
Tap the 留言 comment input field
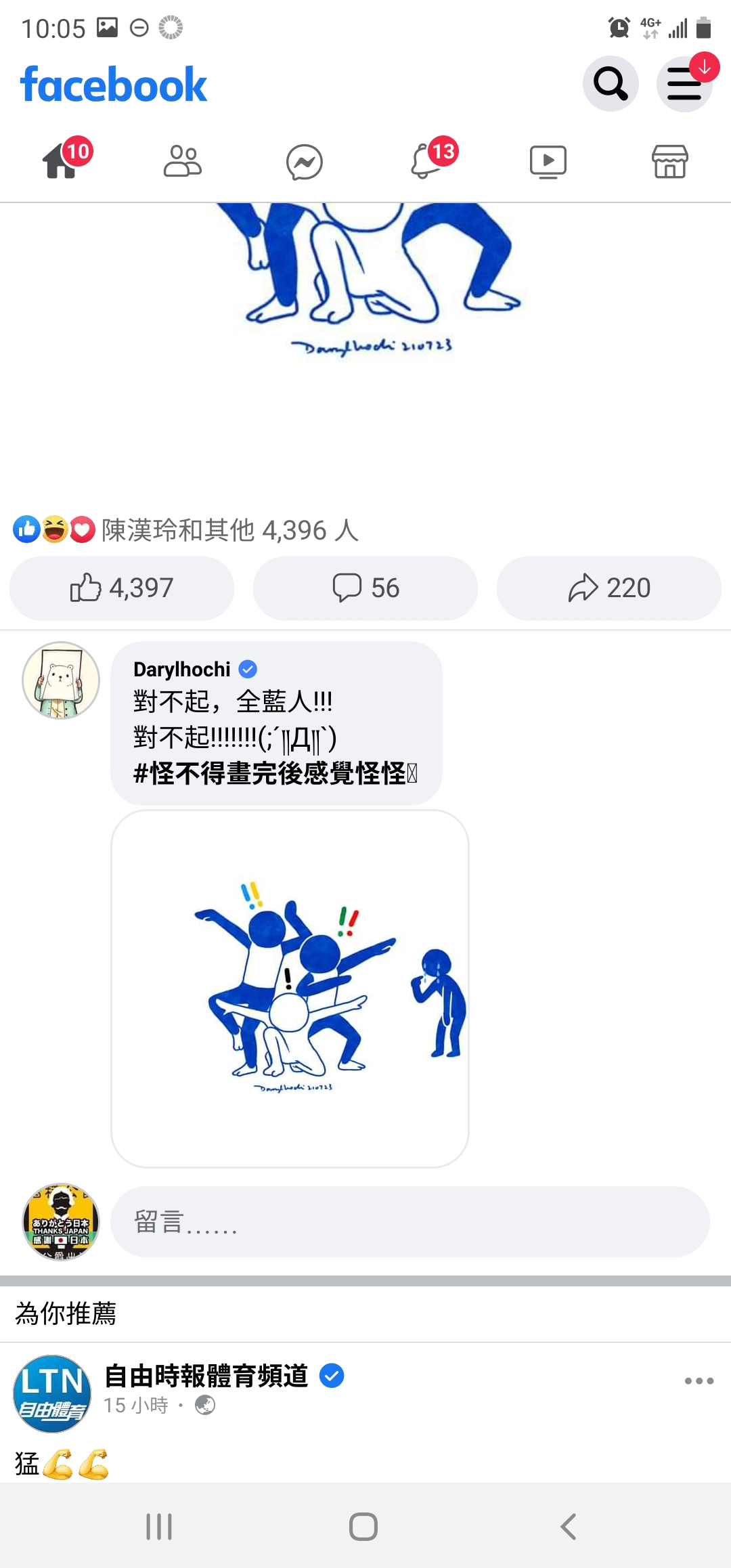[x=410, y=1221]
